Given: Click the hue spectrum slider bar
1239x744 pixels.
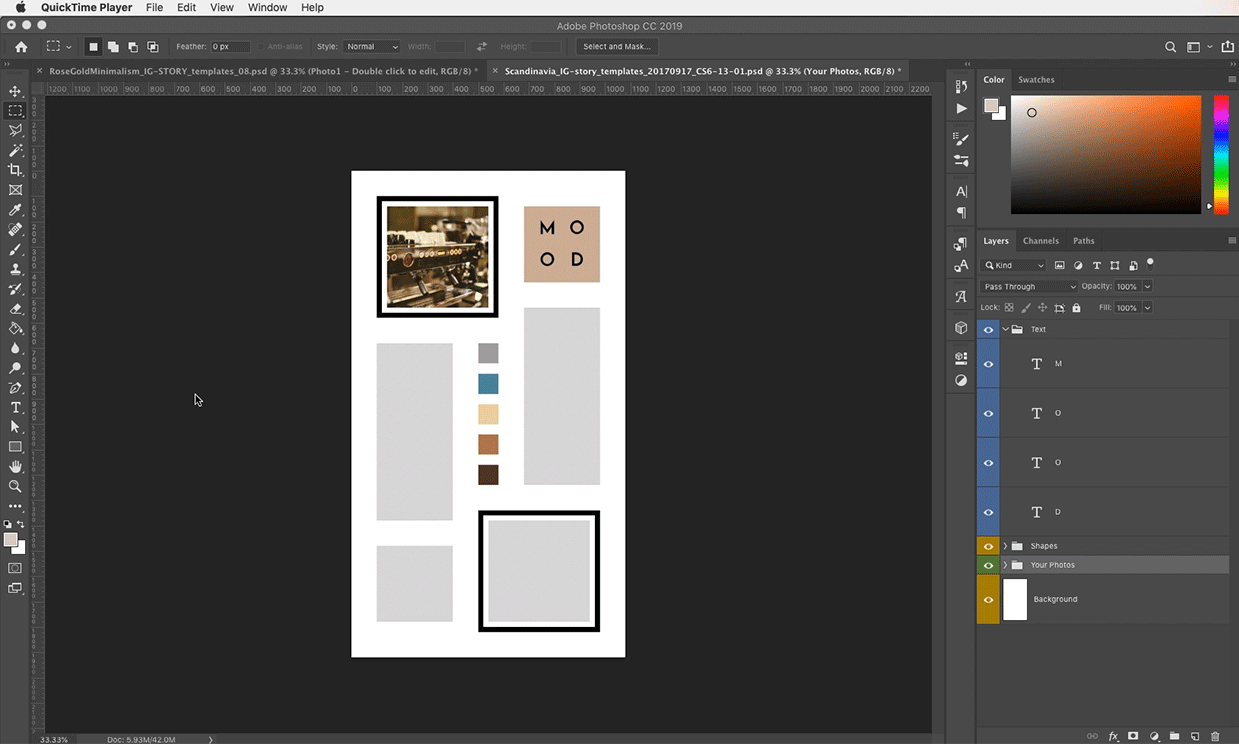Looking at the screenshot, I should tap(1221, 154).
